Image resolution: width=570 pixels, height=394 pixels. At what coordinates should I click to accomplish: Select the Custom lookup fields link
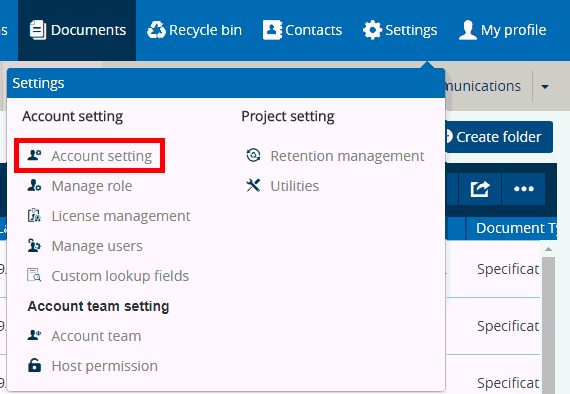pyautogui.click(x=120, y=276)
